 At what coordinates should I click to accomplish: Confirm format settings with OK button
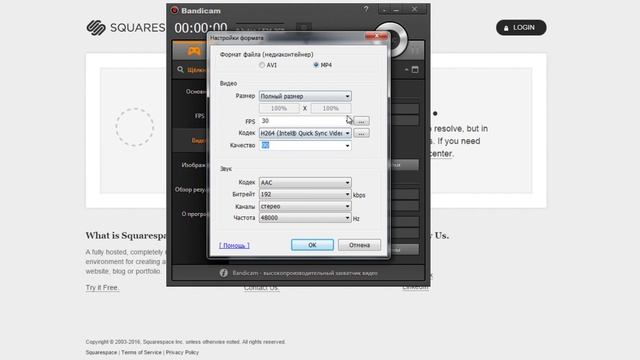pos(312,245)
